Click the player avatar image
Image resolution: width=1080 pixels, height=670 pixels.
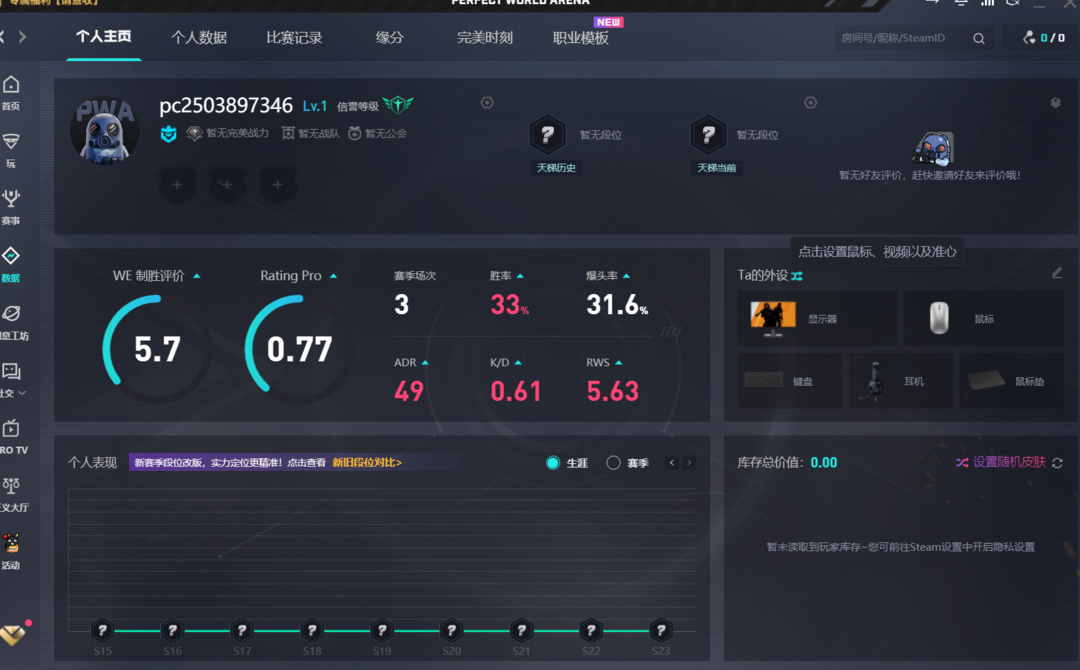104,131
